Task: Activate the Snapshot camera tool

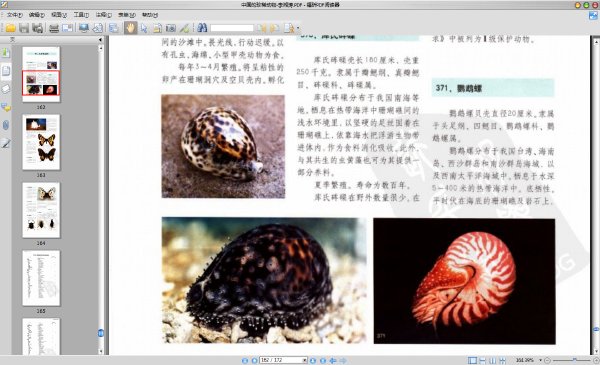Action: click(171, 28)
